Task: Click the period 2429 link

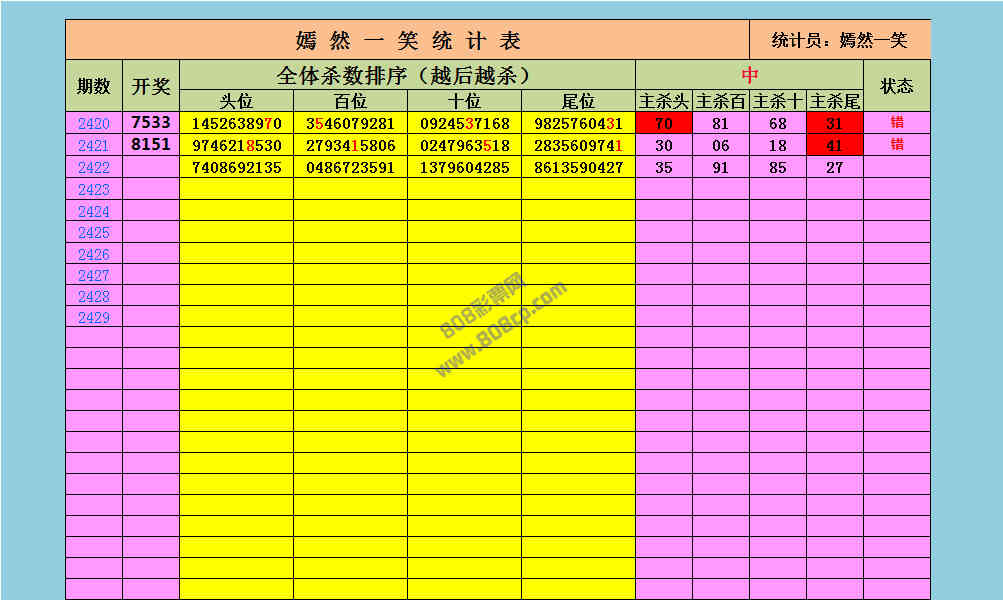Action: (94, 318)
